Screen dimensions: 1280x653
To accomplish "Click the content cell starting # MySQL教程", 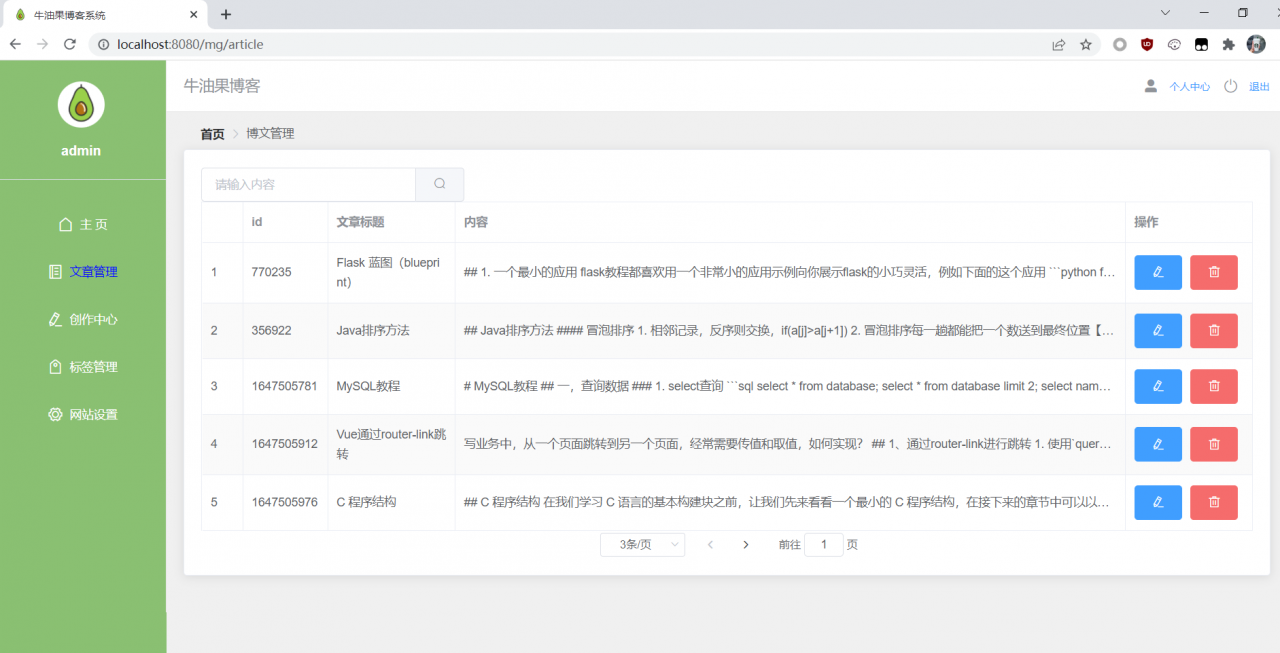I will click(x=790, y=386).
